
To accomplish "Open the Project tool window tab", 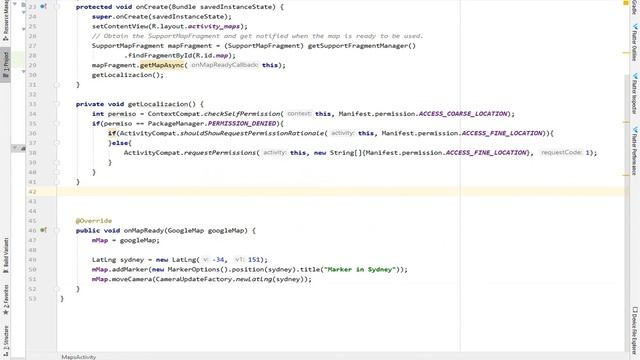I will [5, 65].
